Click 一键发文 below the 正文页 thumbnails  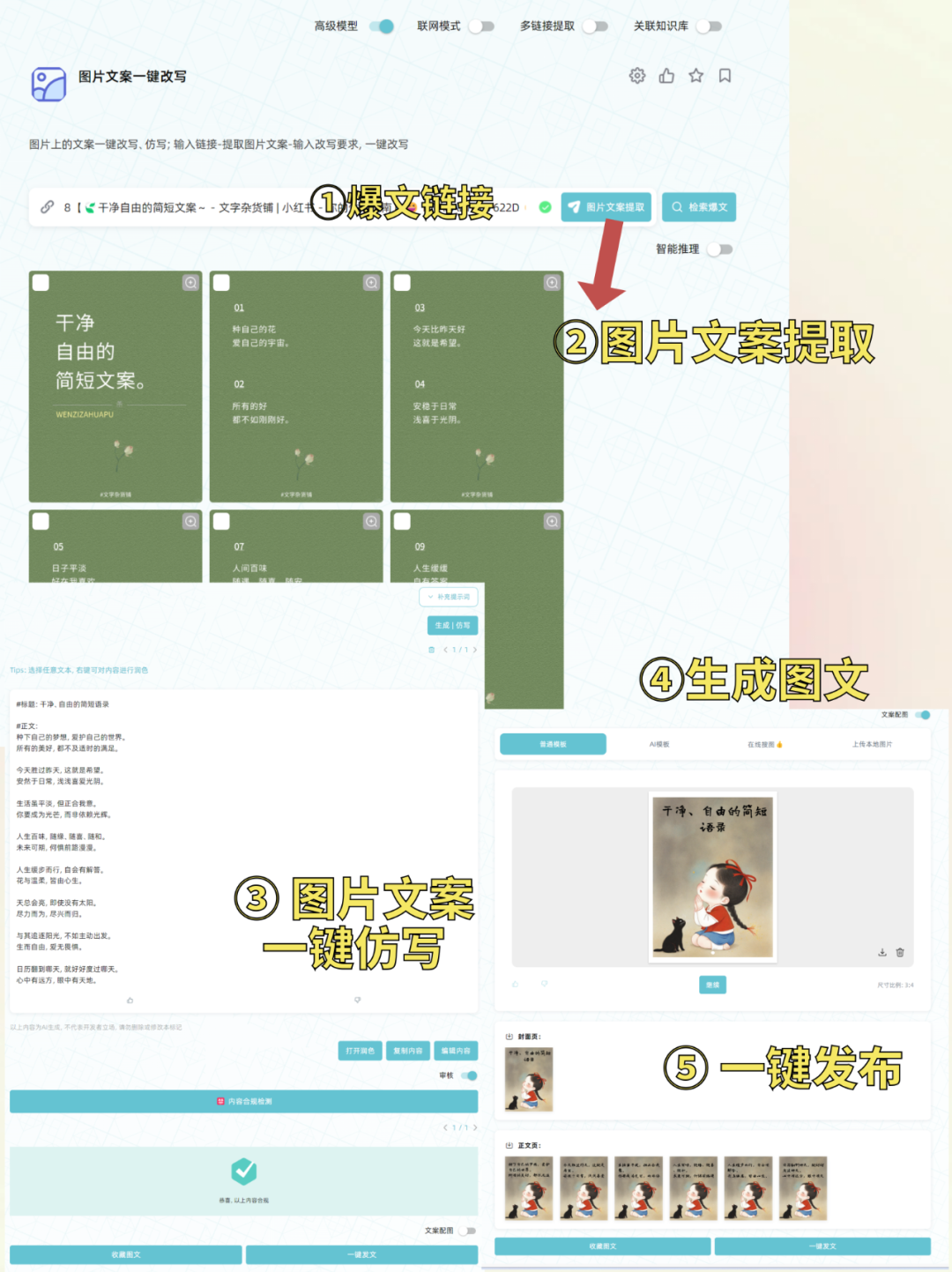coord(822,1246)
